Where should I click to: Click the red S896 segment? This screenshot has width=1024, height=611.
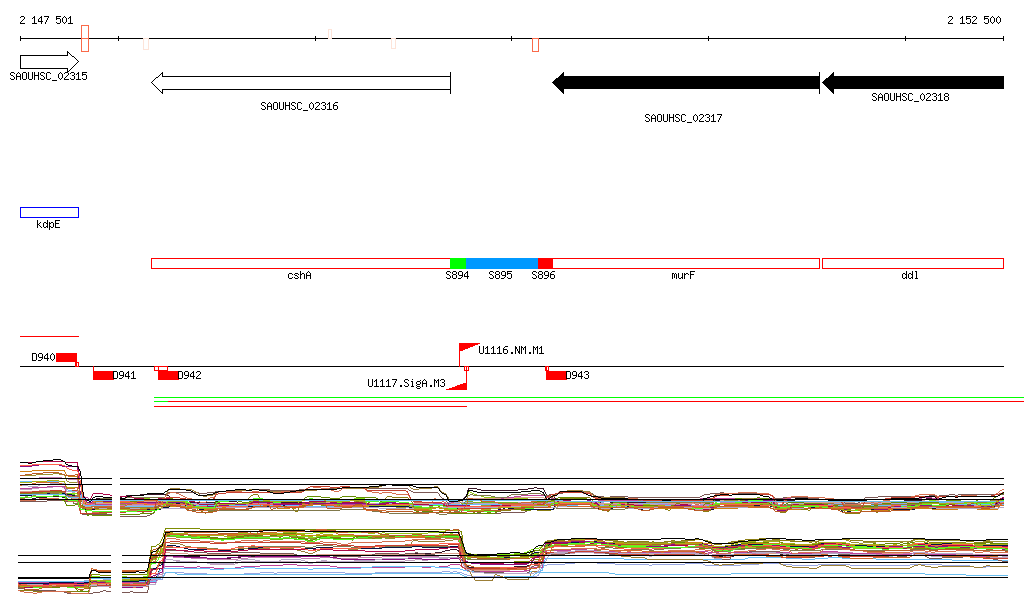pyautogui.click(x=545, y=264)
